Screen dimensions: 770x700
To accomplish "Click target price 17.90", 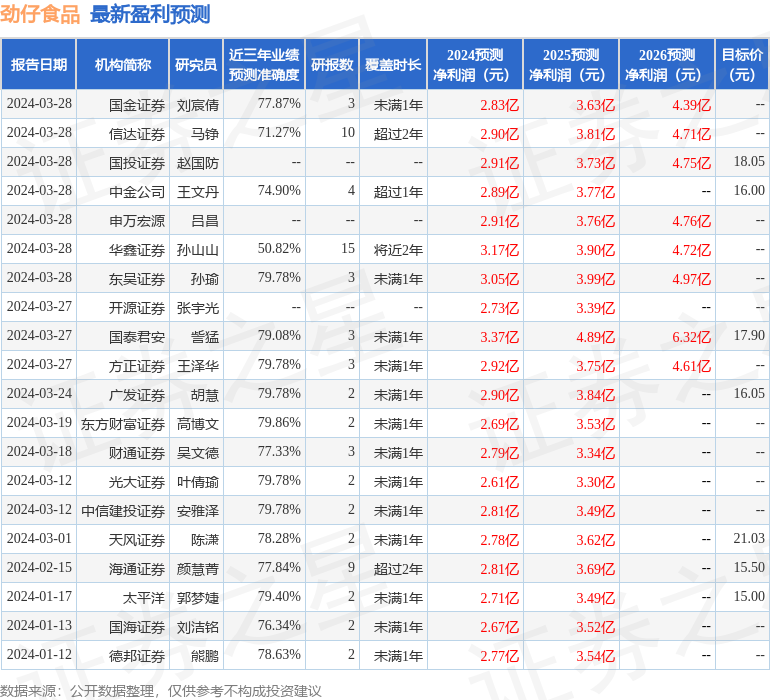I will 749,335.
